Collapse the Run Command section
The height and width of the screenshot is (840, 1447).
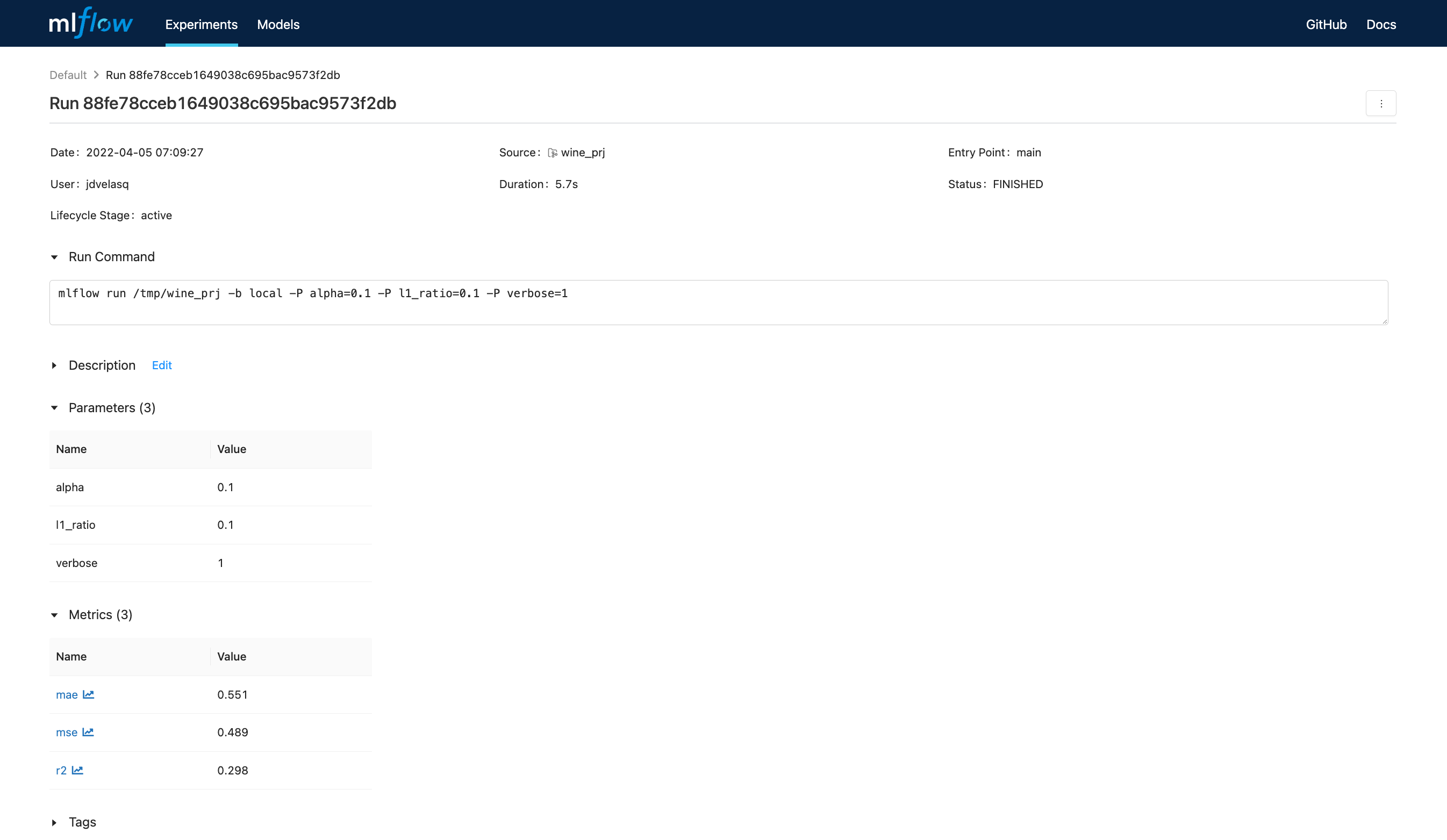[x=55, y=257]
